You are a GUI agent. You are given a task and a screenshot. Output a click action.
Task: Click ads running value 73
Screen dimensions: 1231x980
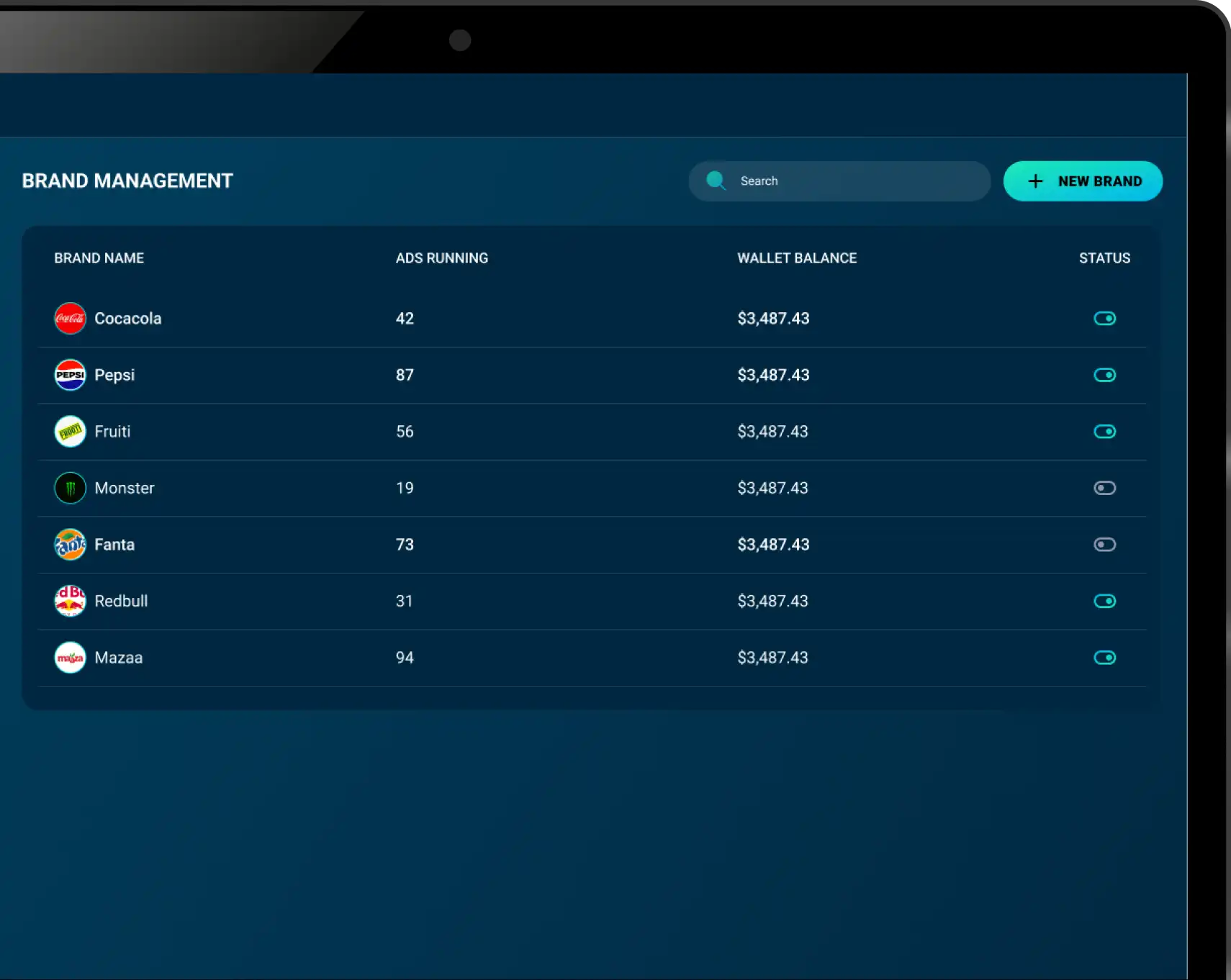(x=405, y=545)
